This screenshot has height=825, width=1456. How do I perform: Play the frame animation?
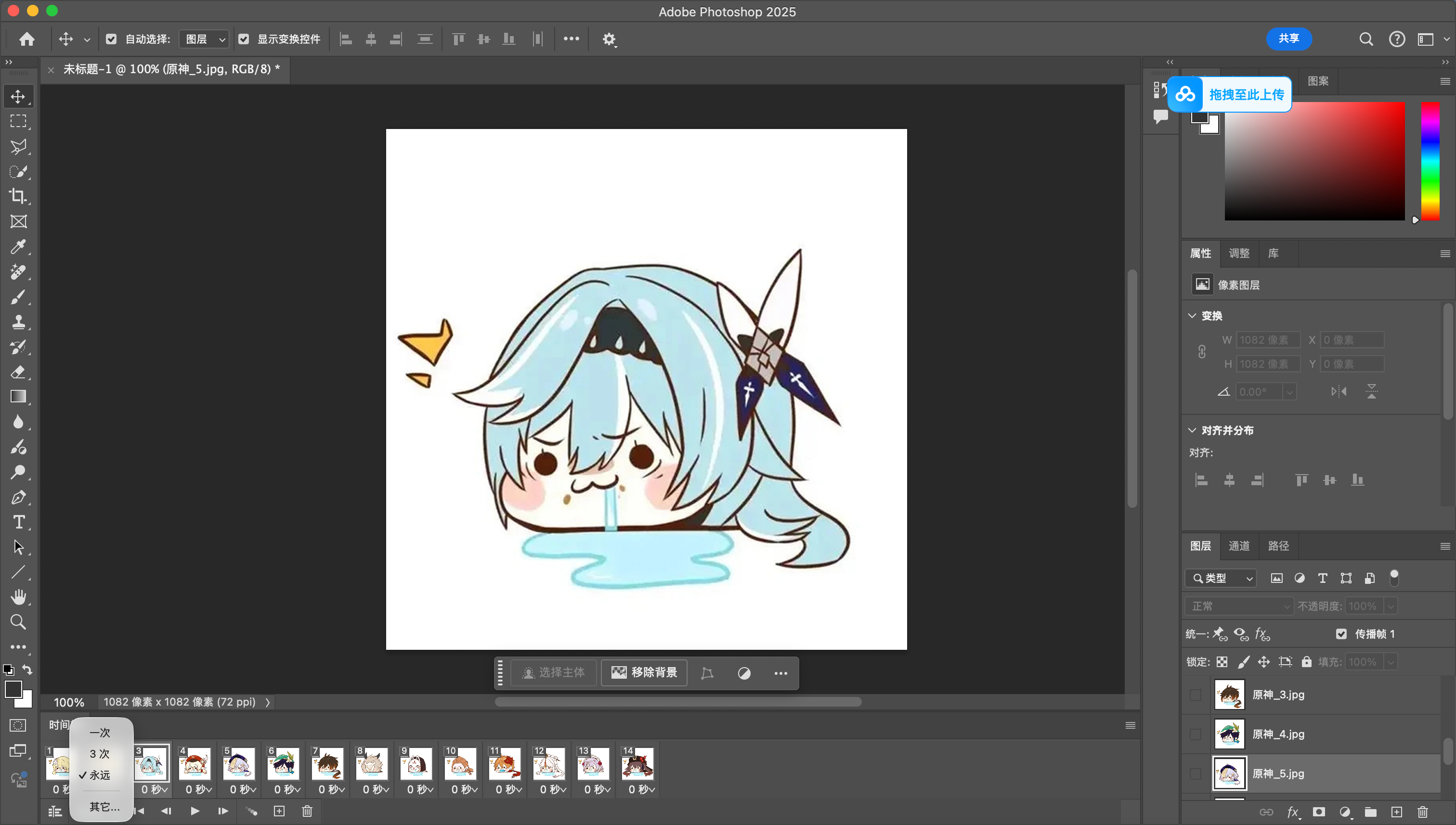pos(195,811)
